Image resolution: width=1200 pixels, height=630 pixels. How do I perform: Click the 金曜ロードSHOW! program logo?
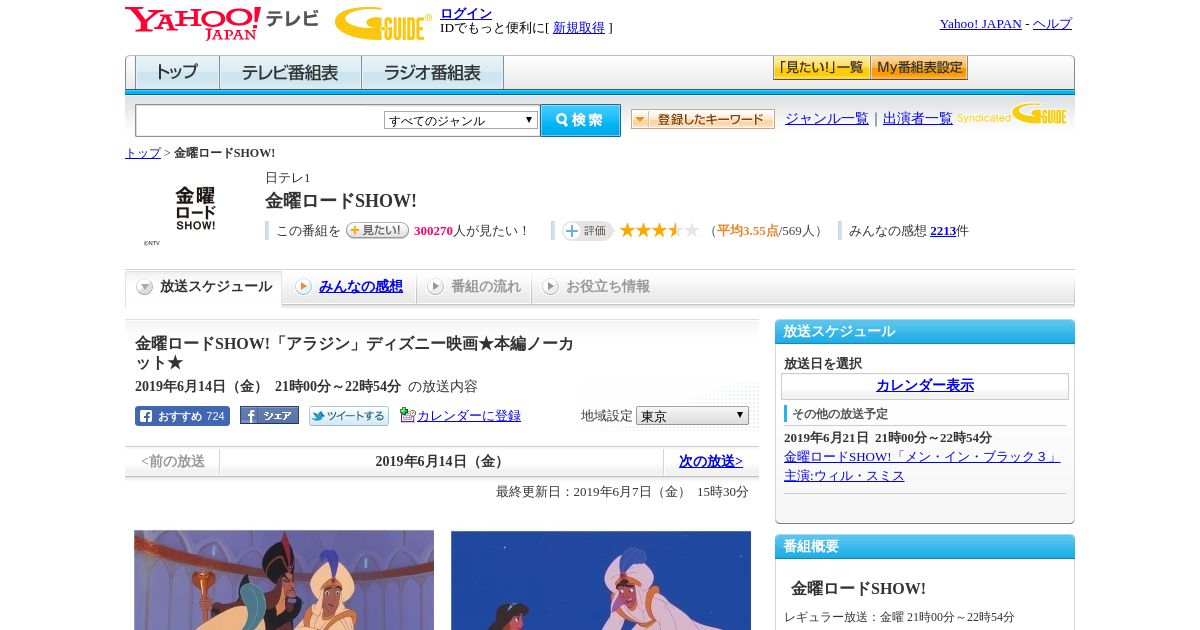point(195,209)
